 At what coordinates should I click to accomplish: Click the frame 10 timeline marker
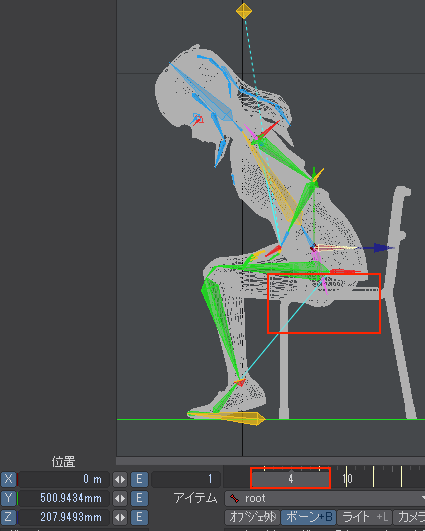click(x=347, y=479)
